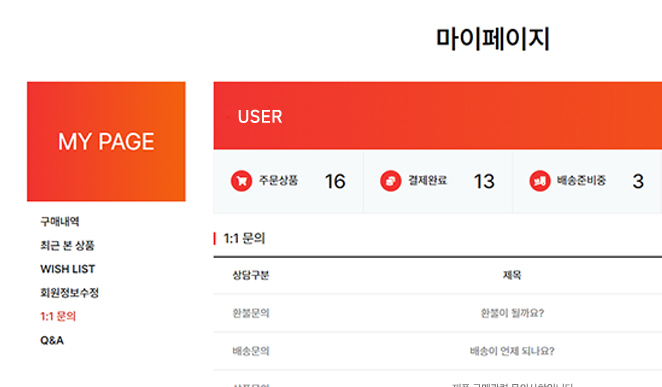Go to WISH LIST
Screen dimensions: 662x387
[68, 269]
